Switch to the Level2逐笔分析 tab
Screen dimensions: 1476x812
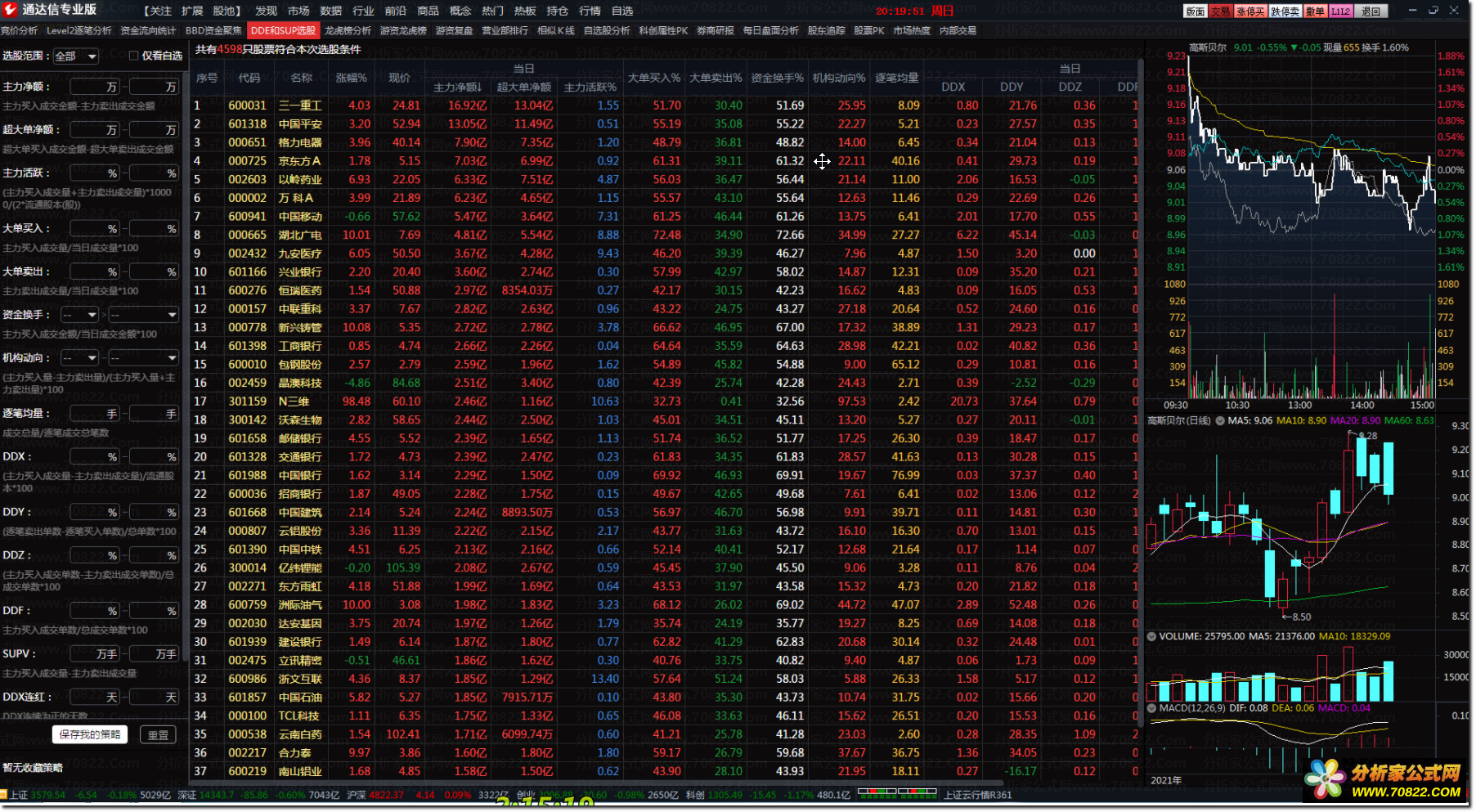click(79, 31)
